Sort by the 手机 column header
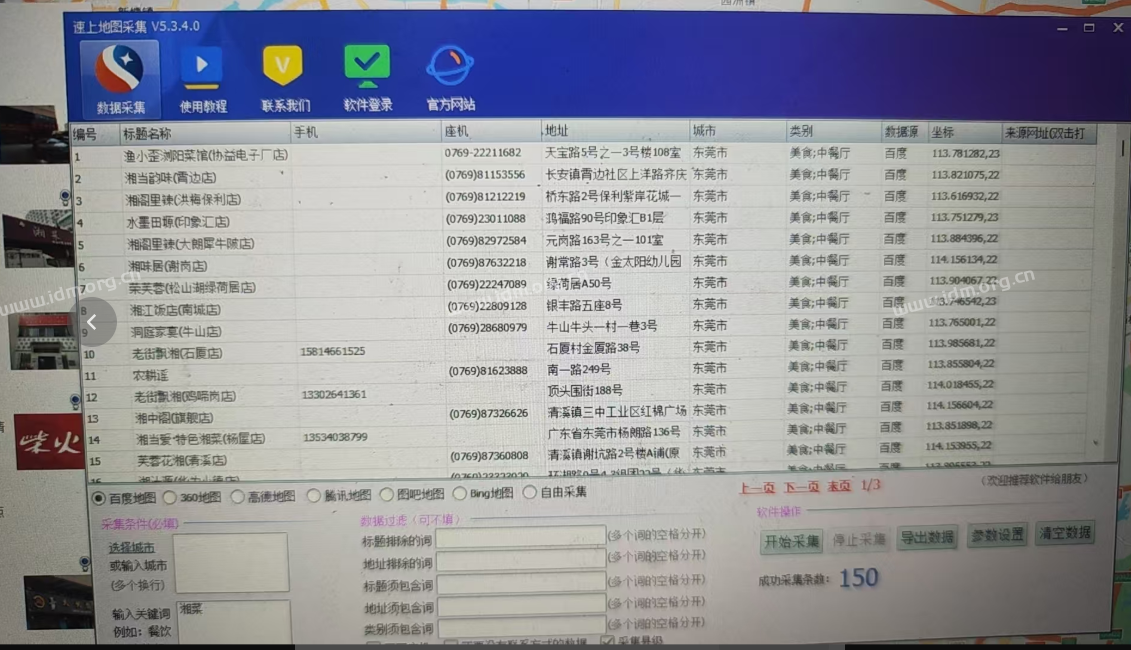Image resolution: width=1131 pixels, height=650 pixels. 366,133
